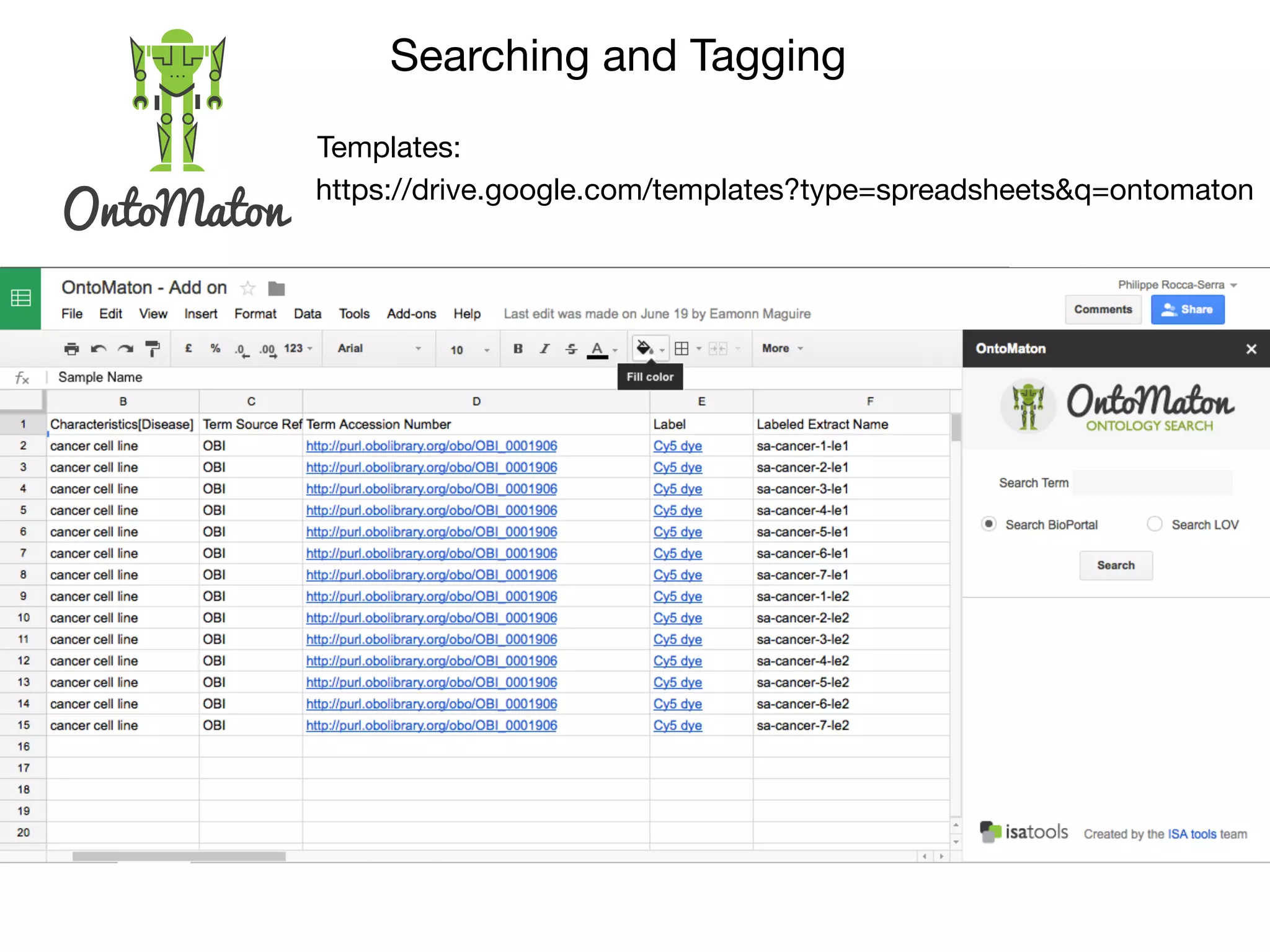
Task: Click the last edit history link
Action: [x=657, y=314]
